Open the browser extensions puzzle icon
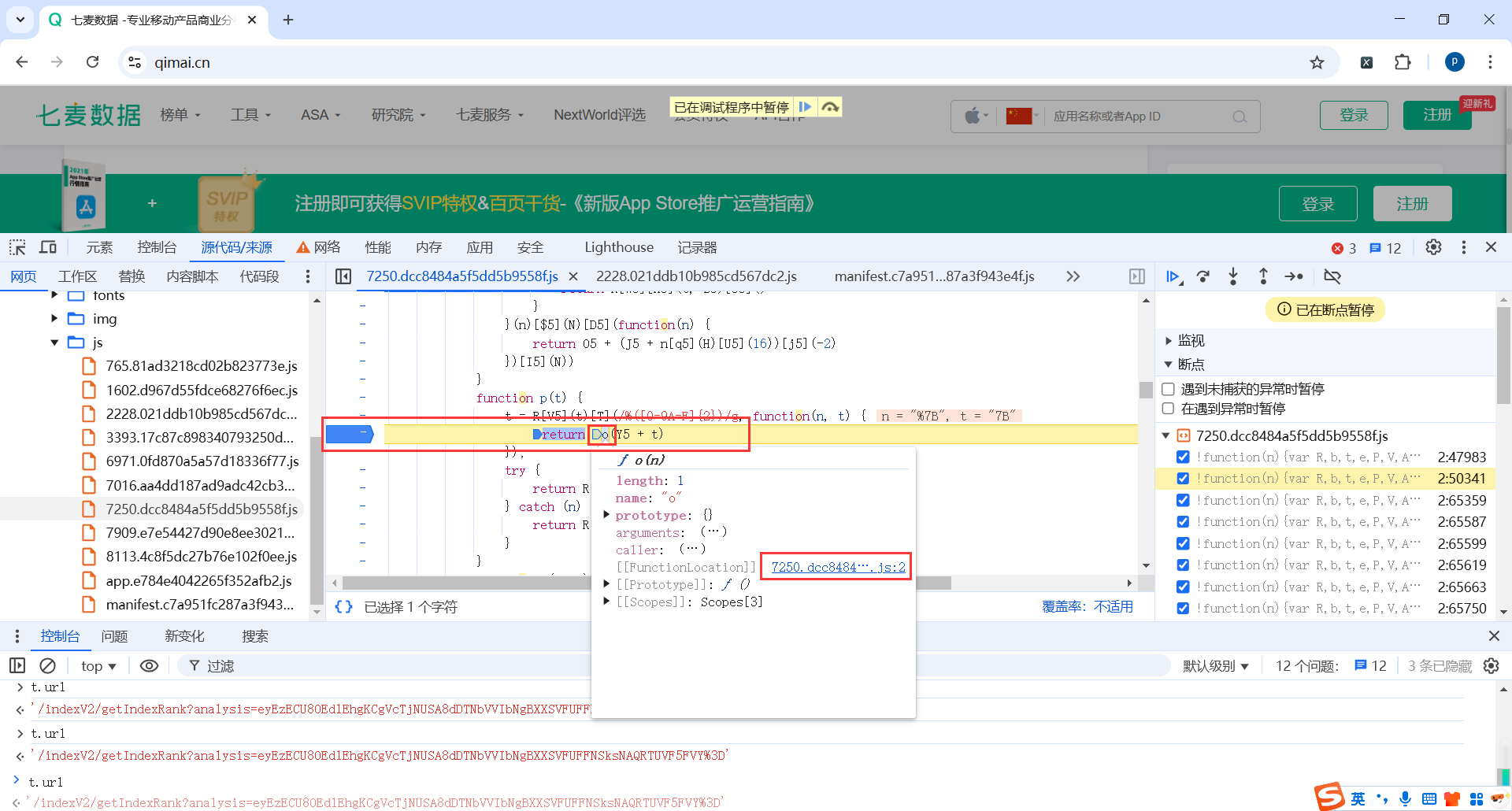Viewport: 1512px width, 811px height. (1403, 62)
